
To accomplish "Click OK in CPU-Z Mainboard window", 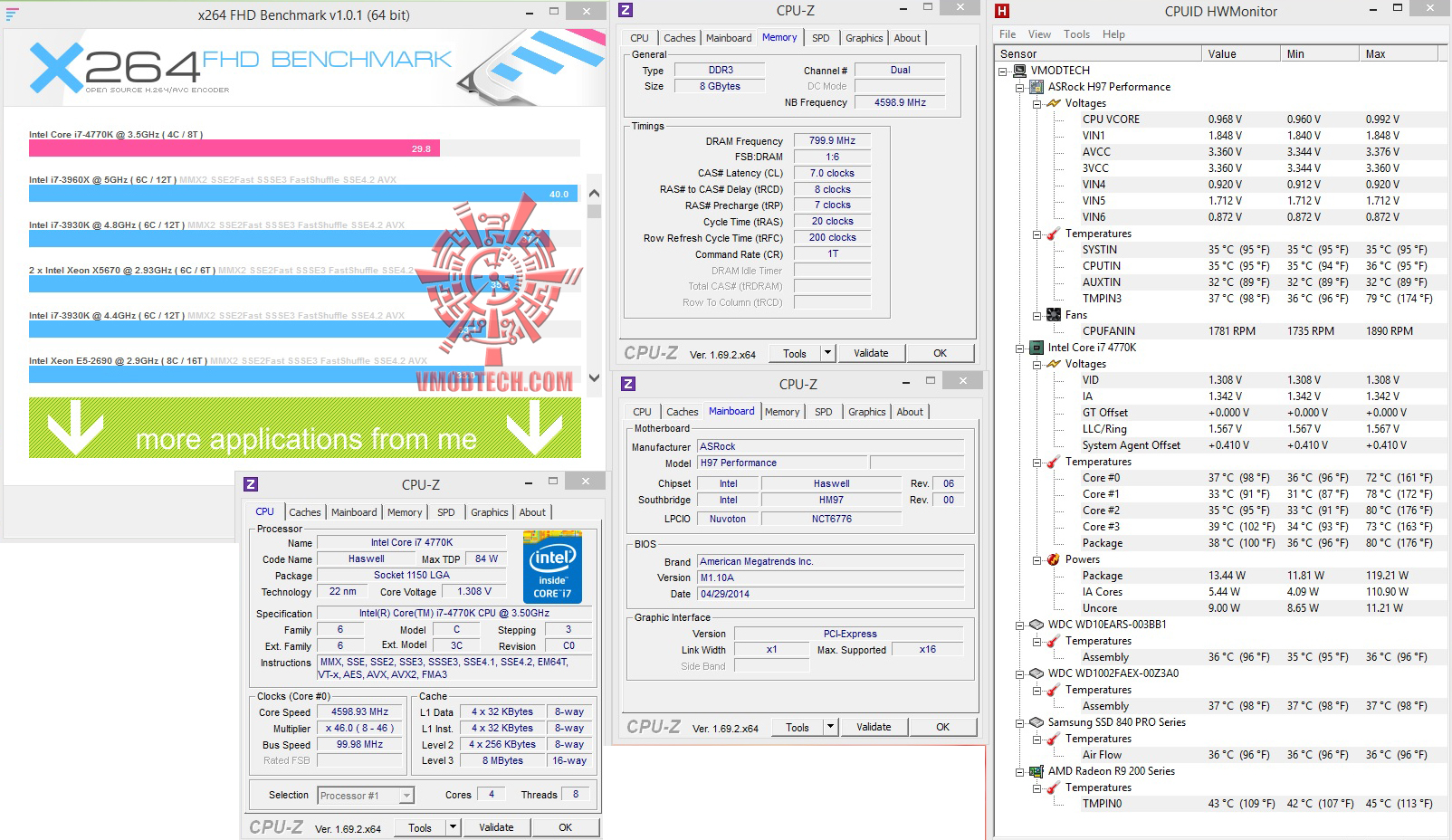I will pyautogui.click(x=942, y=727).
